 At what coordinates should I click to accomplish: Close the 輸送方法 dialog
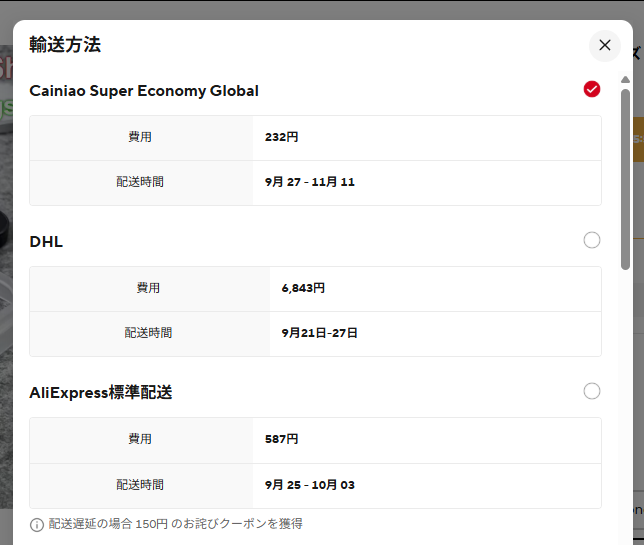pyautogui.click(x=604, y=45)
